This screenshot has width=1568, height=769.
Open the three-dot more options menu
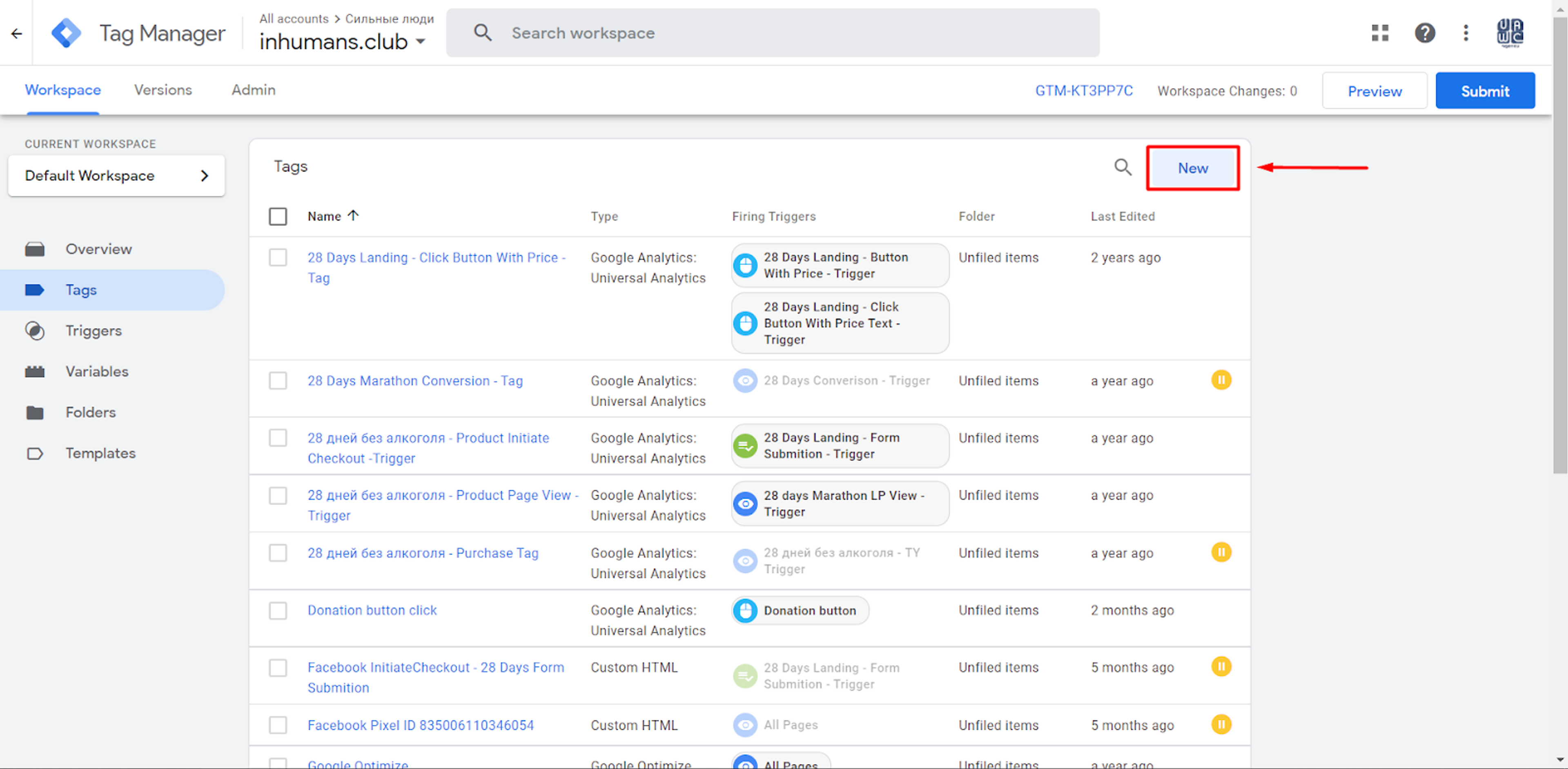coord(1466,33)
